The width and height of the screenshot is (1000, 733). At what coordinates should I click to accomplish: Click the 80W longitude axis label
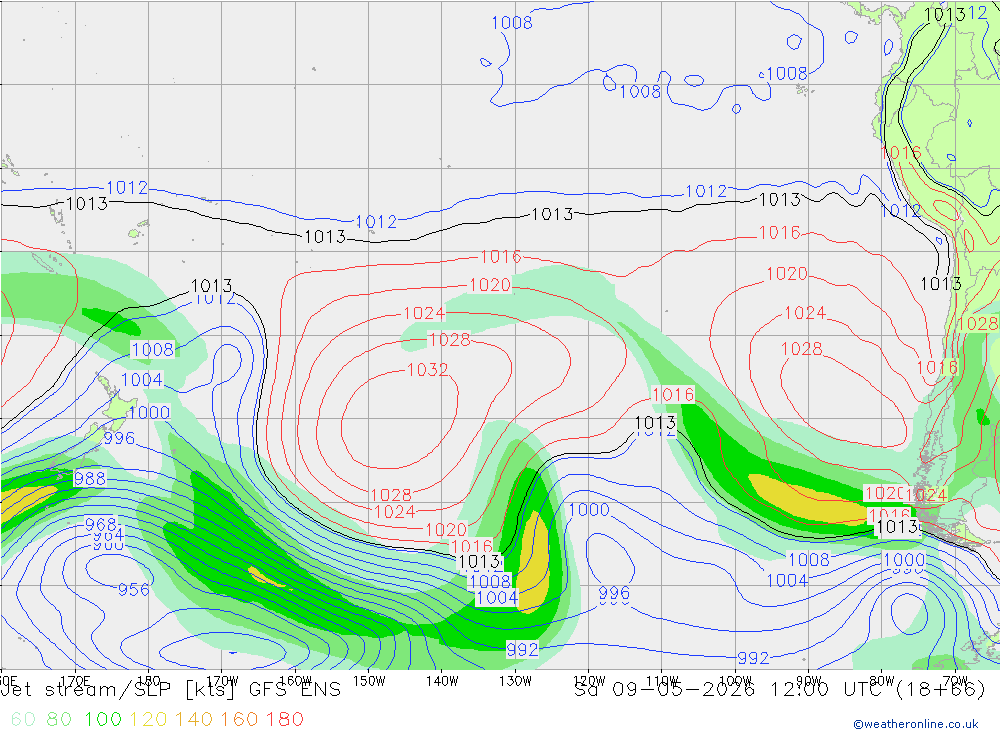coord(882,681)
